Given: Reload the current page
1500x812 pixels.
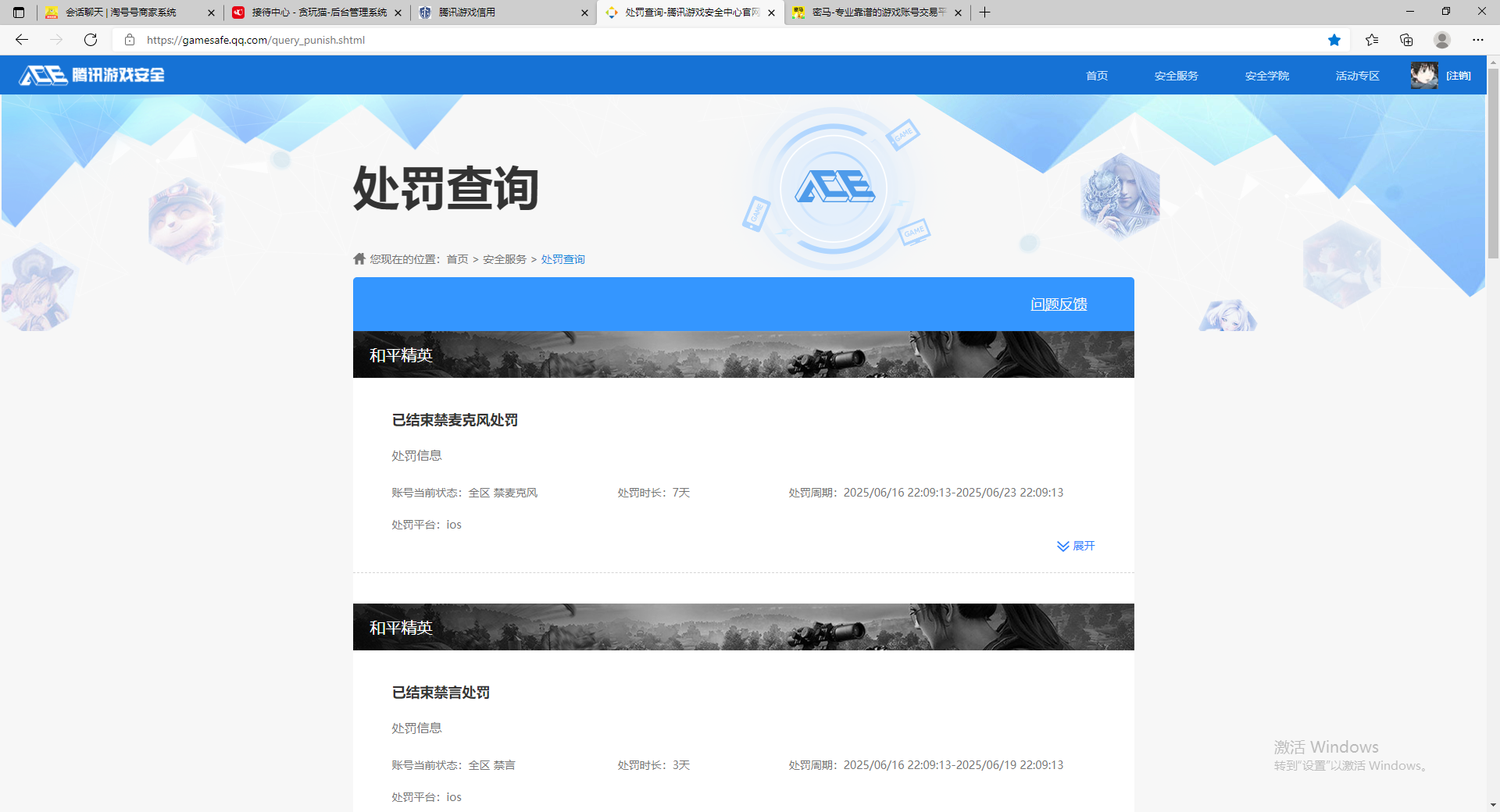Looking at the screenshot, I should coord(91,40).
